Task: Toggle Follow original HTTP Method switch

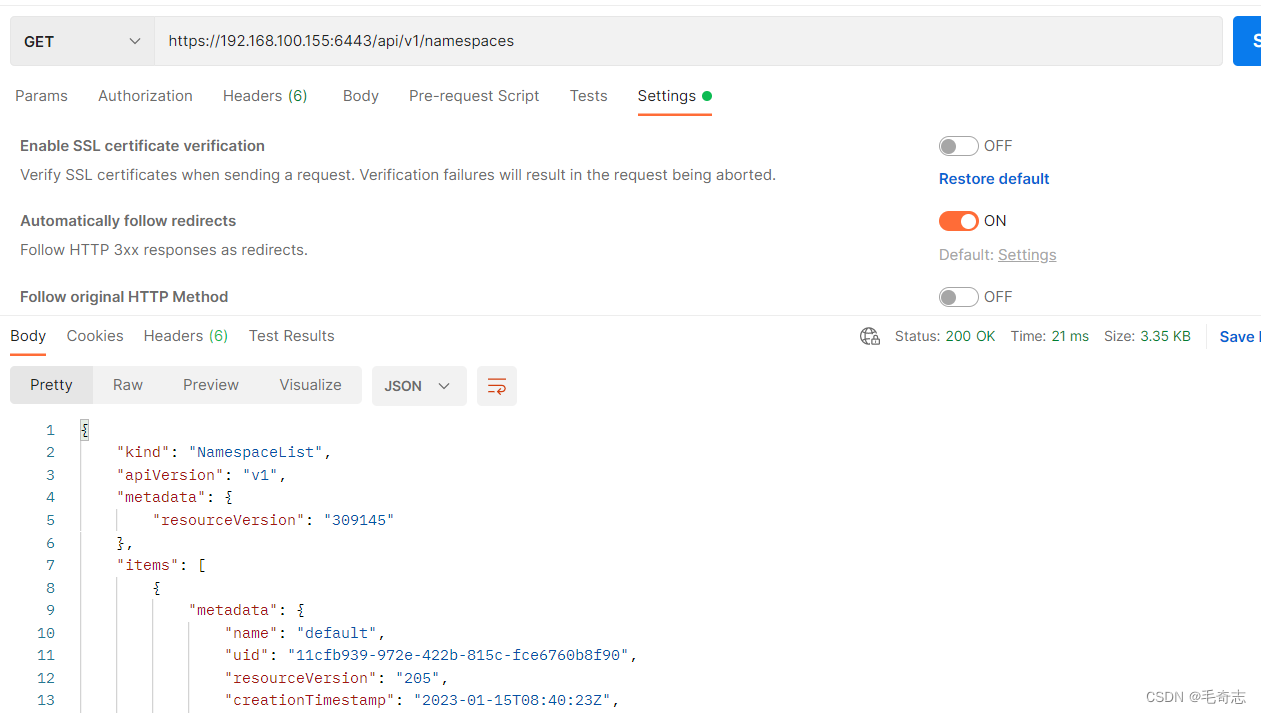Action: [x=958, y=297]
